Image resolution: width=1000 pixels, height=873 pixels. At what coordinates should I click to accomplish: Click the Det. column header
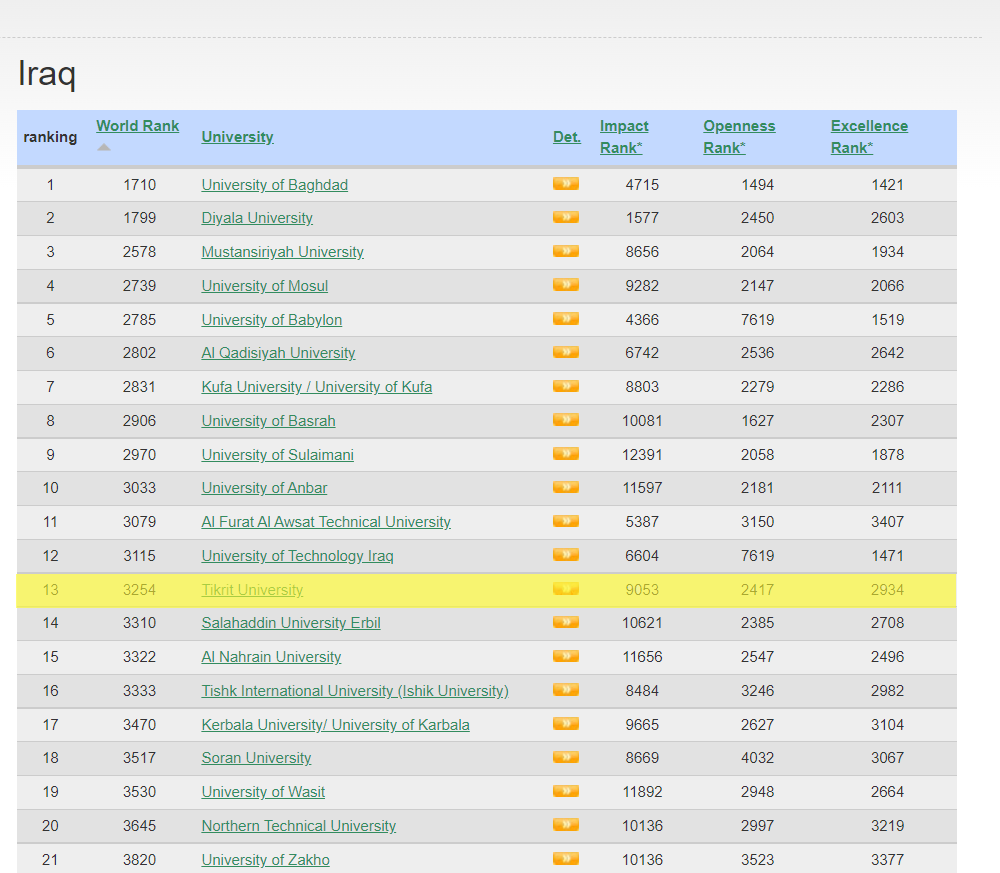tap(566, 137)
